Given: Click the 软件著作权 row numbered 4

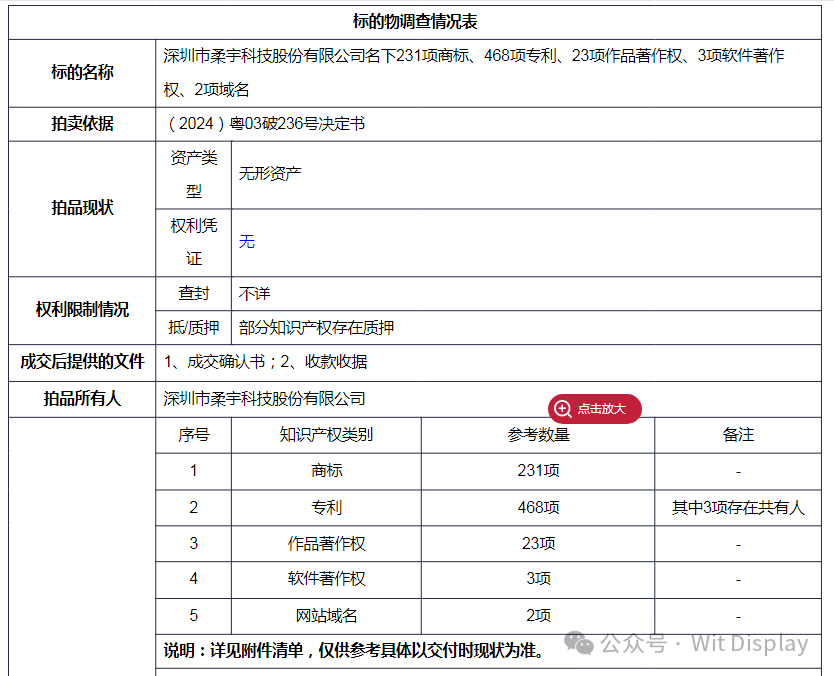Looking at the screenshot, I should pyautogui.click(x=193, y=581).
